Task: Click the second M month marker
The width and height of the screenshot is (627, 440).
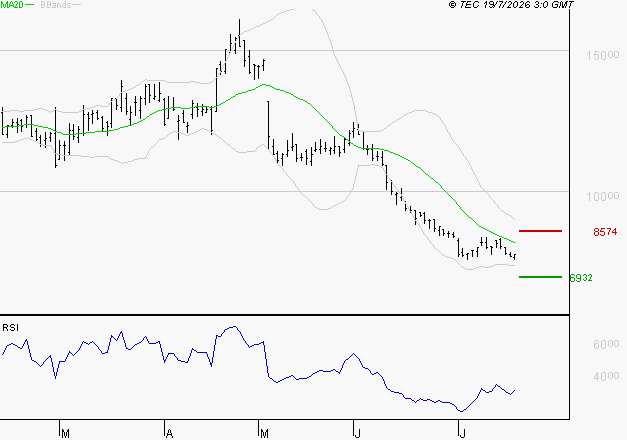Action: click(264, 434)
